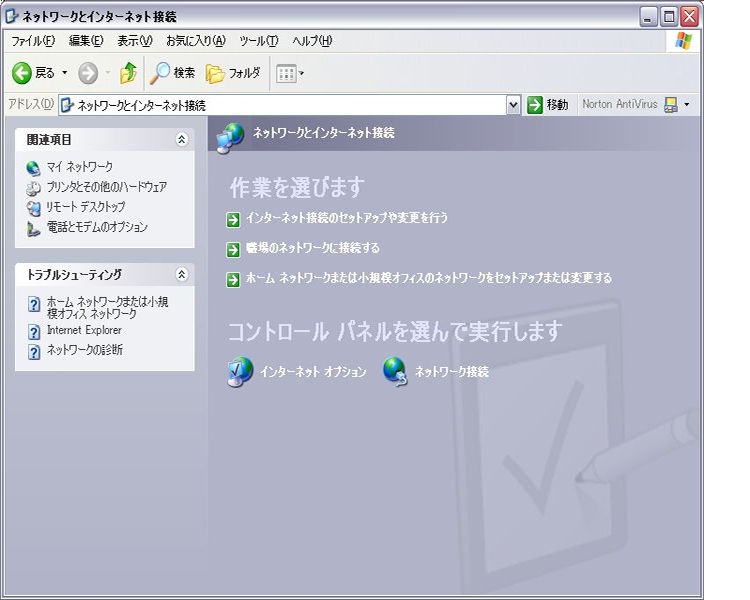
Task: Click the green Go (移動) arrow icon
Action: pyautogui.click(x=534, y=104)
